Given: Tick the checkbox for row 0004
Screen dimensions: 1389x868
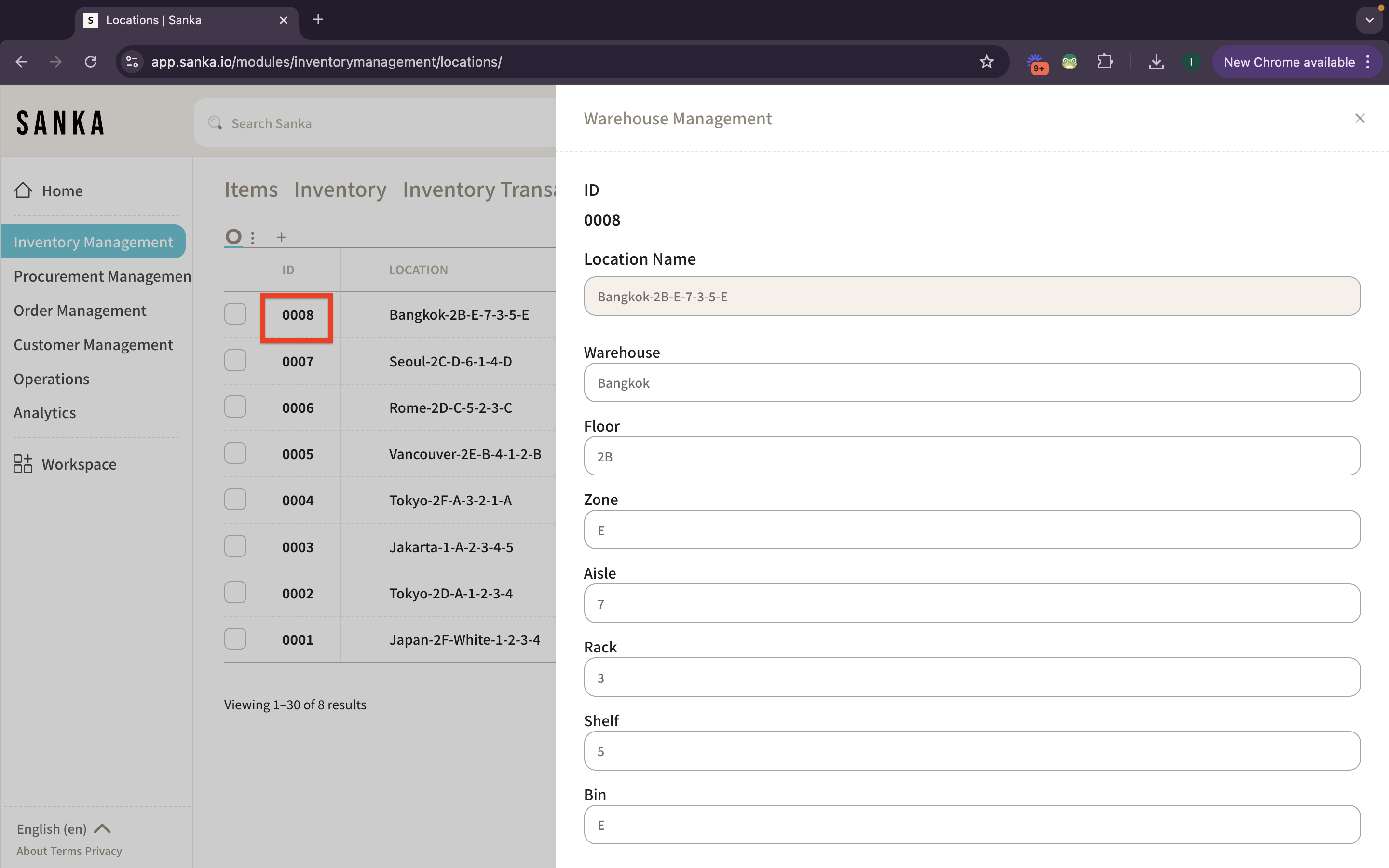Looking at the screenshot, I should coord(235,500).
